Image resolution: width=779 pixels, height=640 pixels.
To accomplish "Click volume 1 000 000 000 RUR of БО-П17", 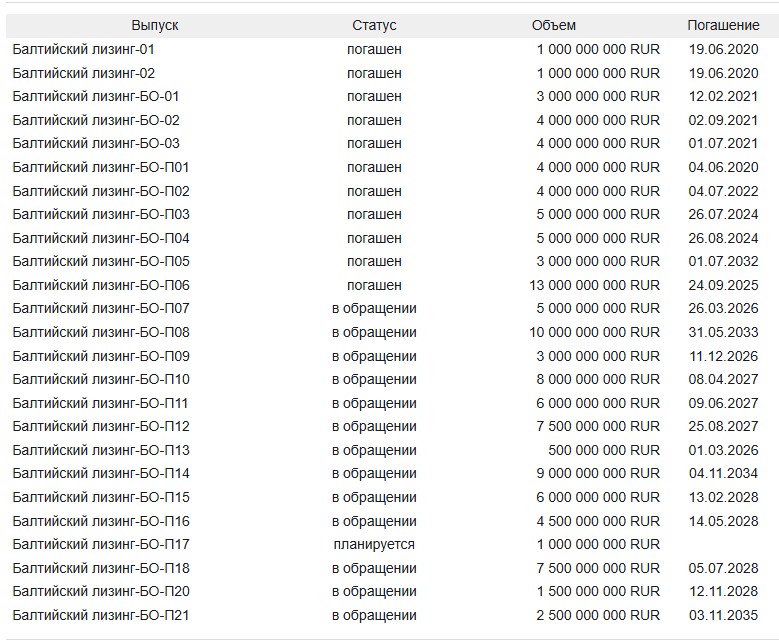I will [598, 544].
